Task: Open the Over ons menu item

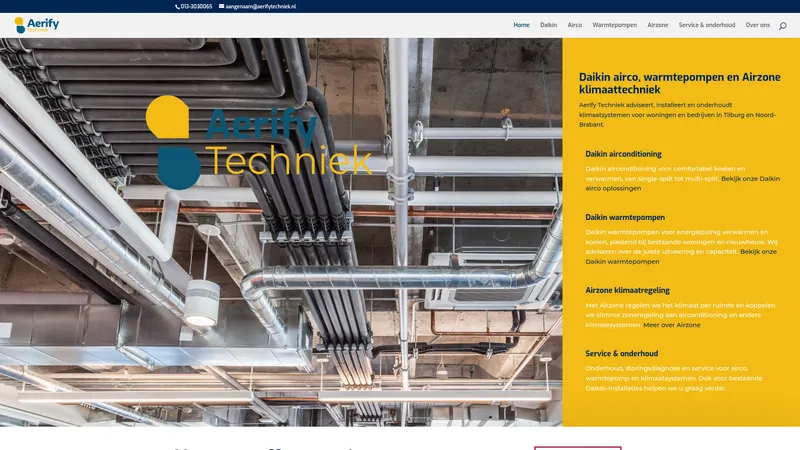Action: coord(757,25)
